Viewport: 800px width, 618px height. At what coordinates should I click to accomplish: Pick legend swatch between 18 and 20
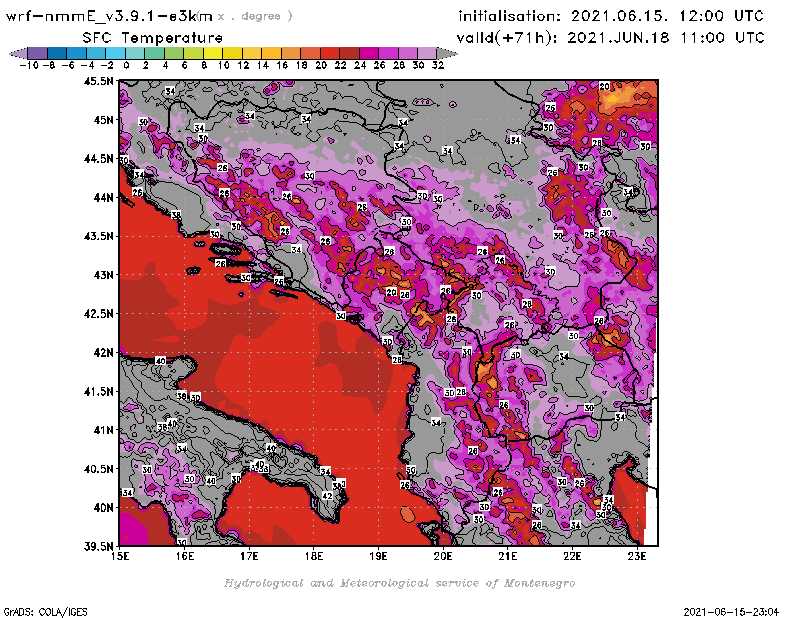(310, 53)
